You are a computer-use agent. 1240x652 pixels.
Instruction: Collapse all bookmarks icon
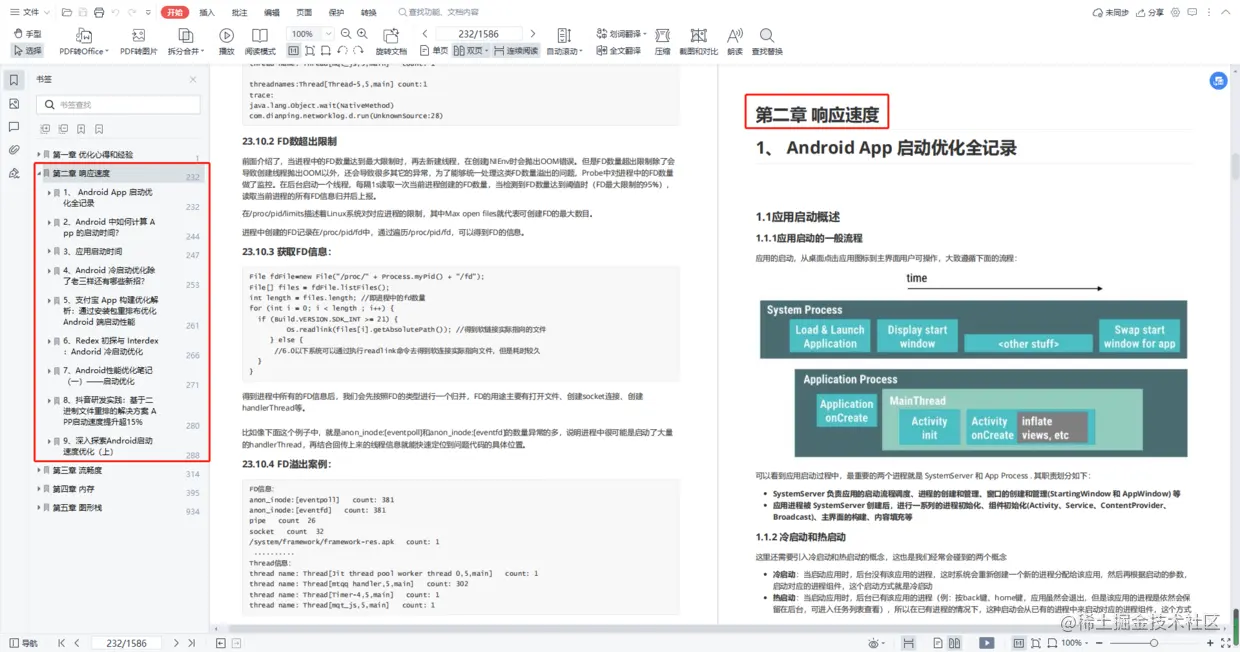tap(62, 128)
